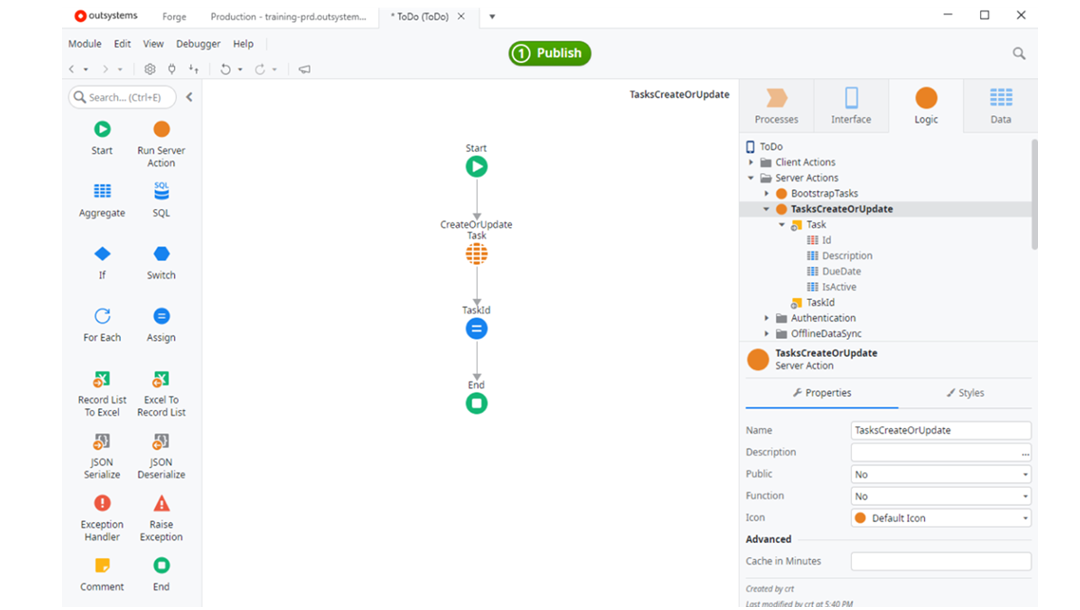Click the Publish button

click(550, 53)
